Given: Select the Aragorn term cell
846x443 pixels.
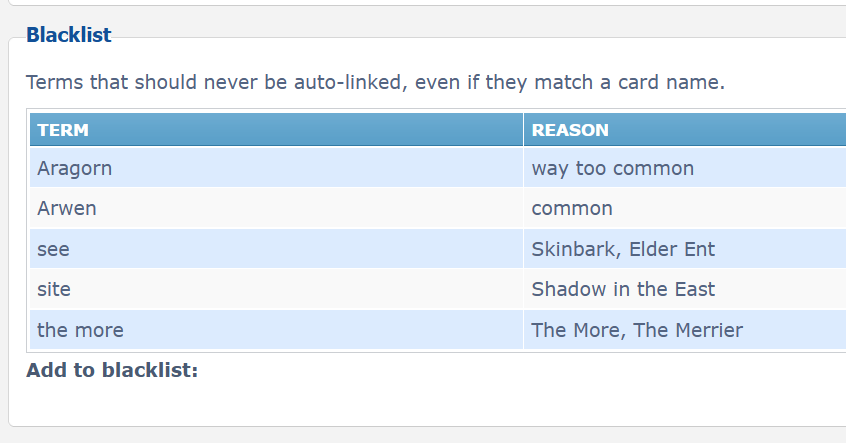Looking at the screenshot, I should click(75, 168).
